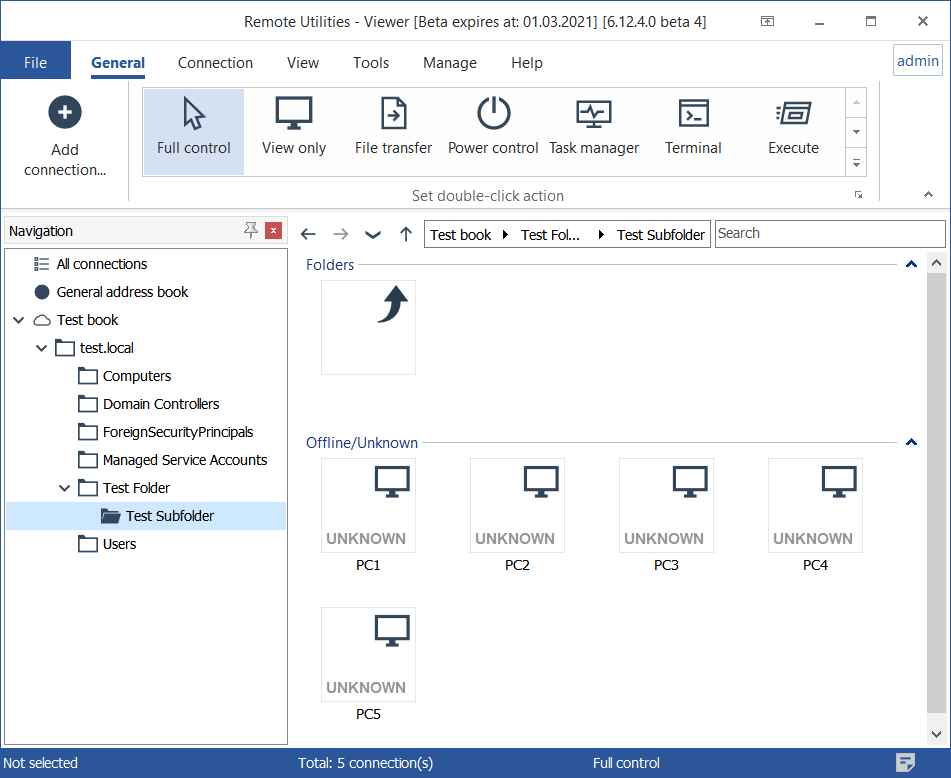Select View only mode
The width and height of the screenshot is (951, 778).
pos(294,132)
